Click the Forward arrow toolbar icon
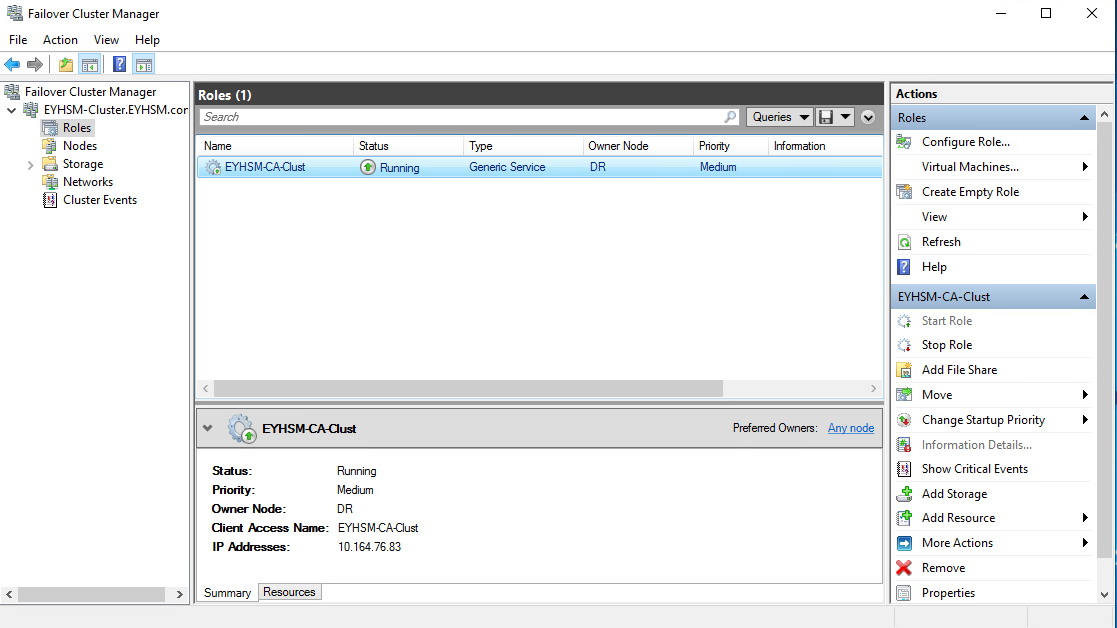1117x628 pixels. pos(34,65)
